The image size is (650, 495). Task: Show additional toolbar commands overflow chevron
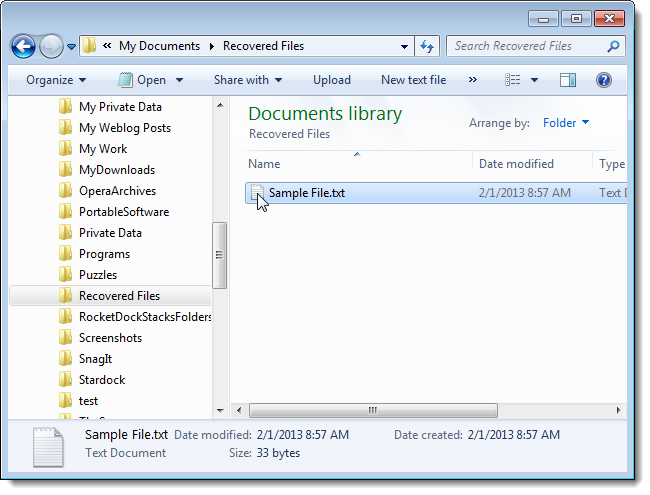[x=473, y=80]
